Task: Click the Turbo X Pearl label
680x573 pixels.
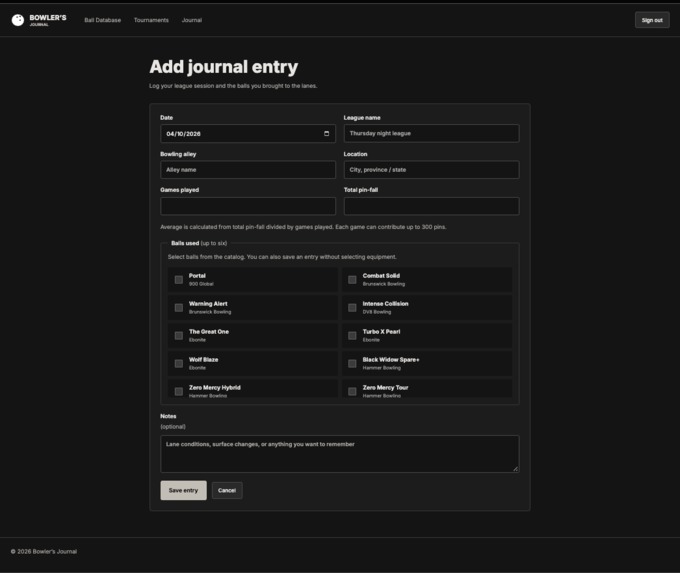Action: (x=381, y=332)
